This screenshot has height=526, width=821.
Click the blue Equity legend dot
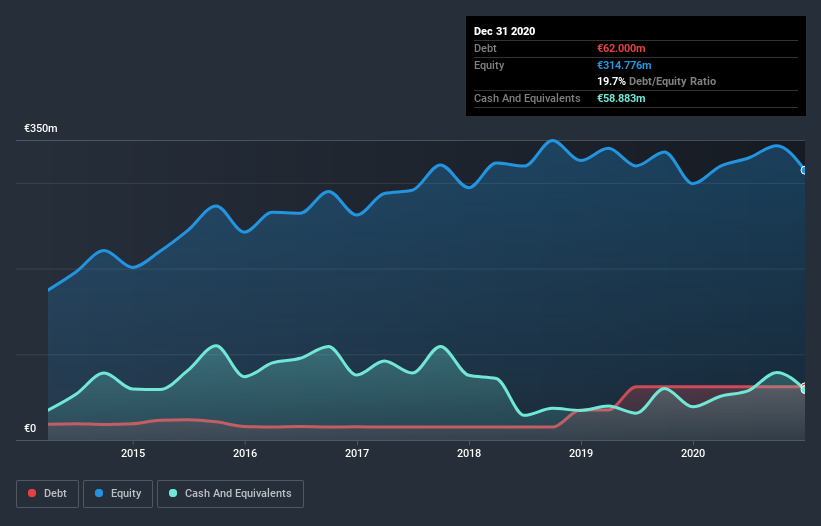99,493
